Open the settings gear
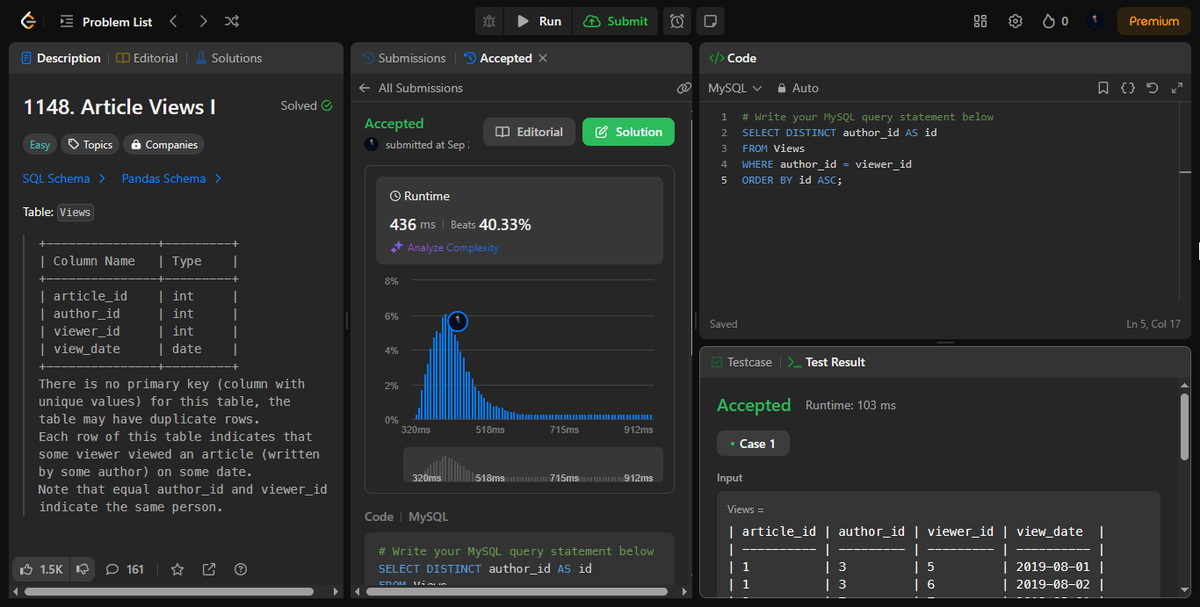This screenshot has height=607, width=1200. pos(1015,21)
